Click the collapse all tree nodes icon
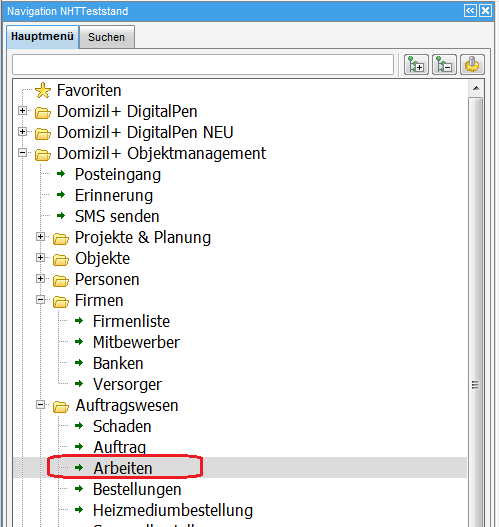Screen dimensions: 499x527 pyautogui.click(x=444, y=64)
